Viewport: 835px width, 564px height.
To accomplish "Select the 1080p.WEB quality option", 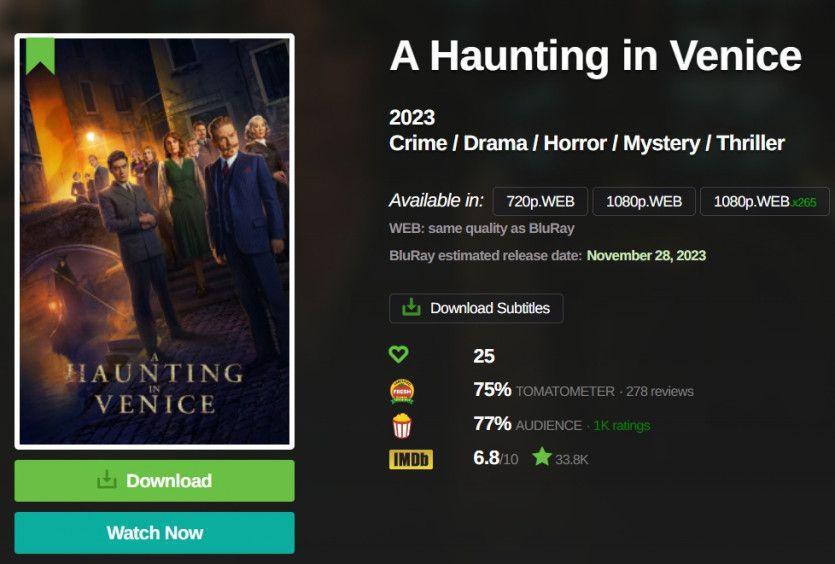I will [x=644, y=201].
